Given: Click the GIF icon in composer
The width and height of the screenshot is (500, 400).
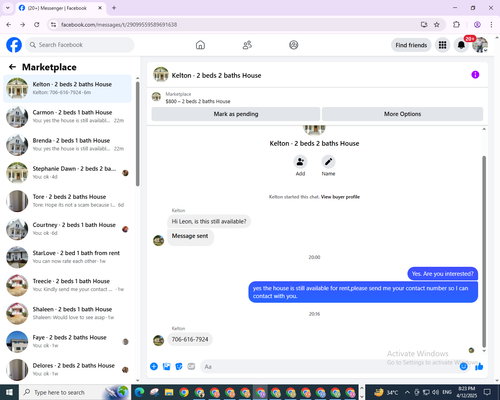Looking at the screenshot, I should 191,366.
